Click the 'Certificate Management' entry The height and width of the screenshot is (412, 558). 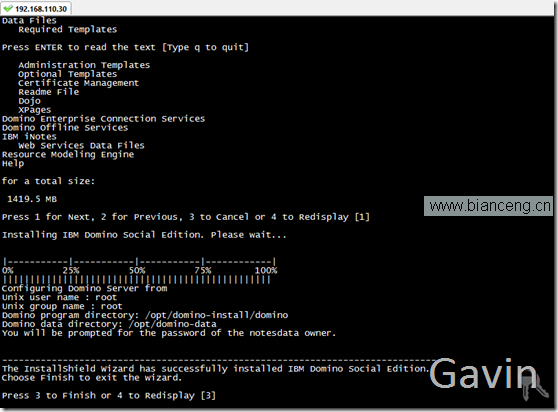coord(79,83)
